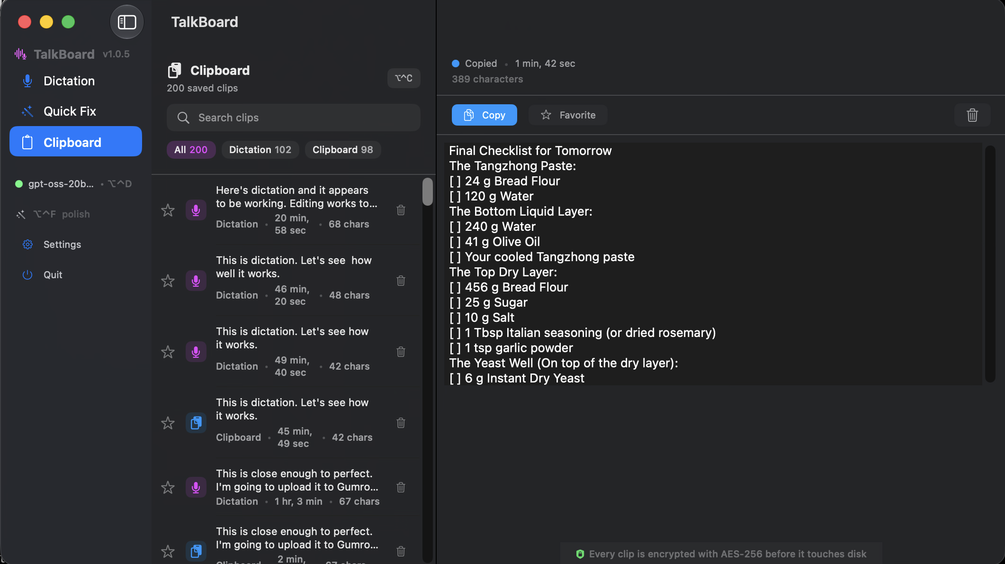Star the 45 min Clipboard clip

168,423
